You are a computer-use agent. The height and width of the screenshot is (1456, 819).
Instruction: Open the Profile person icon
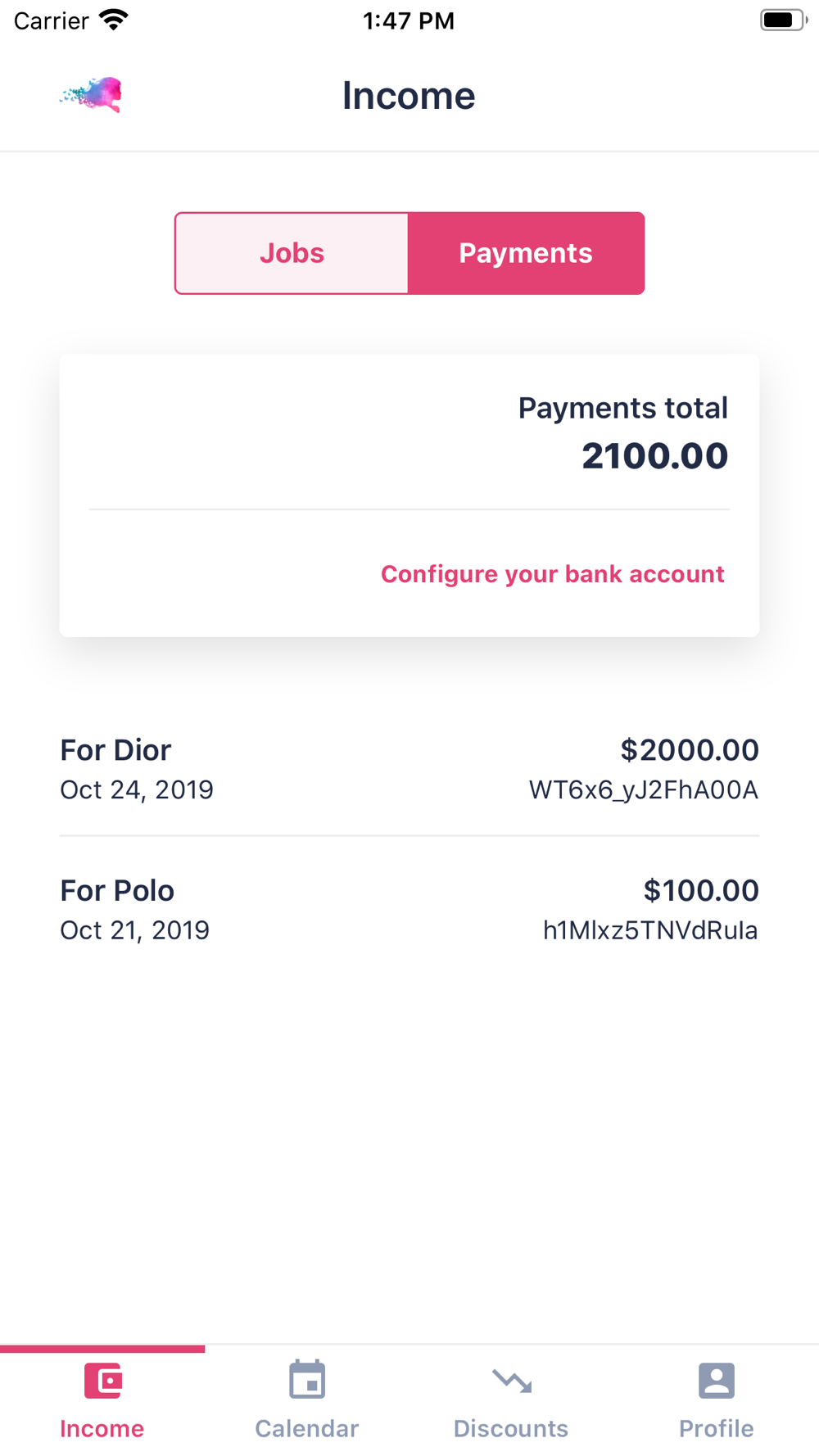[x=716, y=1381]
